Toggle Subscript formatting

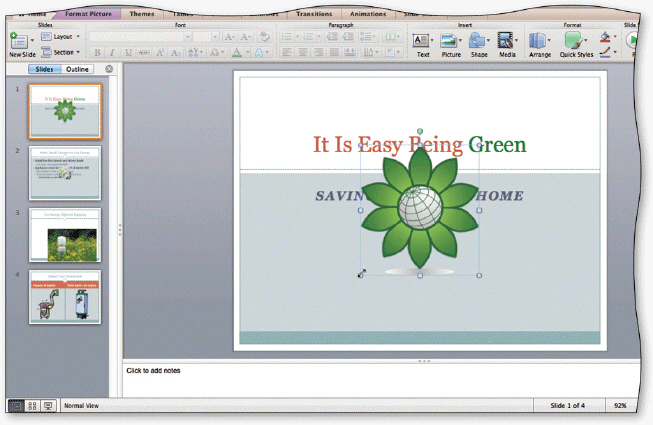coord(176,52)
